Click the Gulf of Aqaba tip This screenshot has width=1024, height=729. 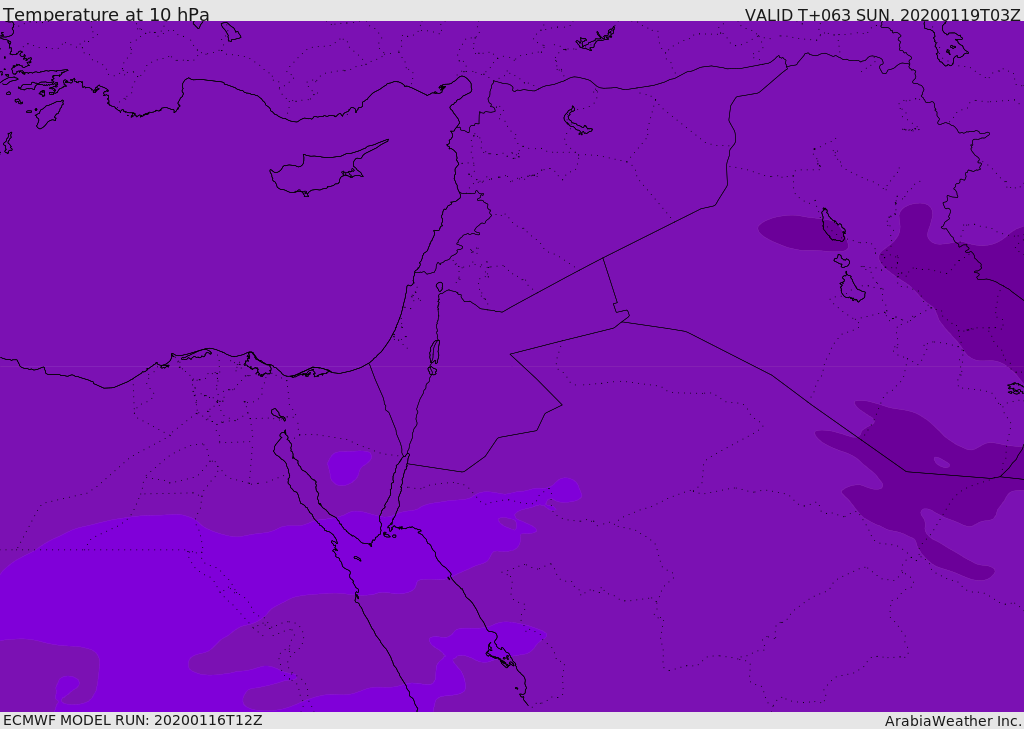tap(406, 457)
